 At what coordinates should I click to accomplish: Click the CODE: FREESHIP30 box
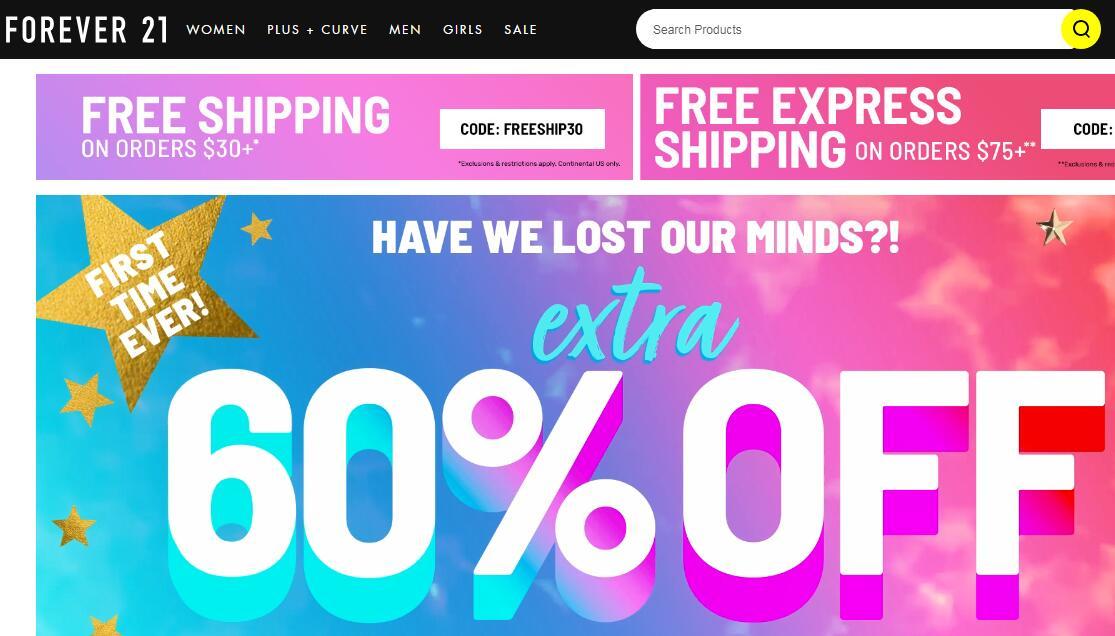[x=522, y=129]
